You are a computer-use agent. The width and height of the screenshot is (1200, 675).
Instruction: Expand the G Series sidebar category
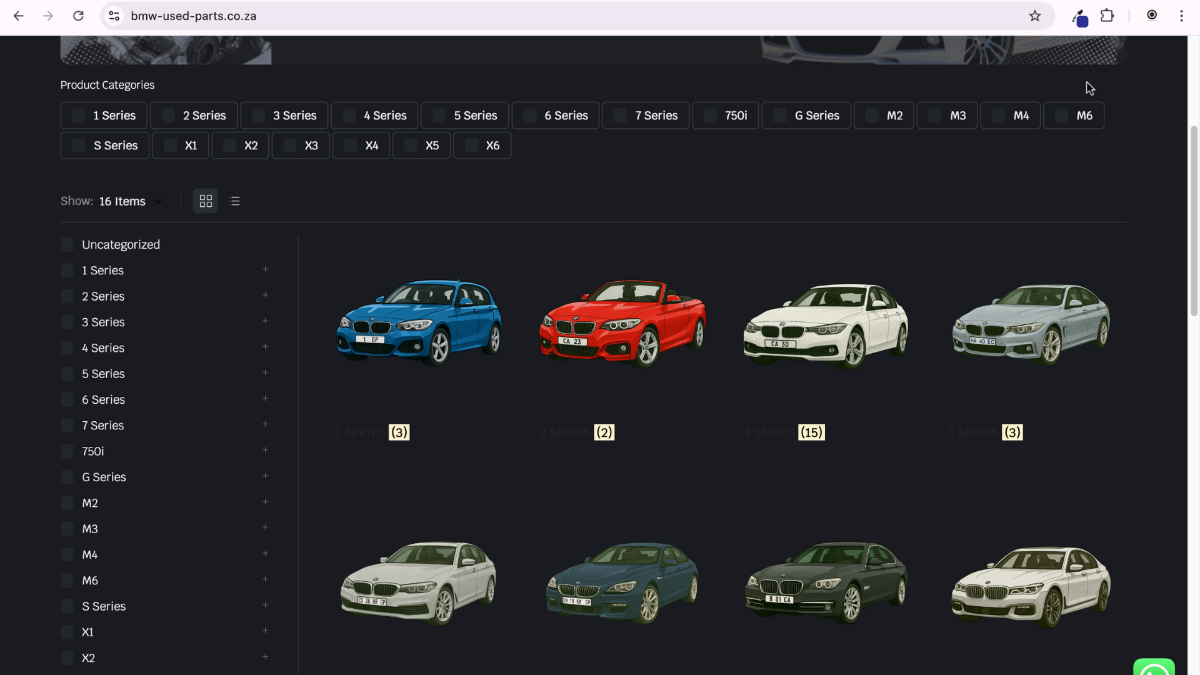265,477
